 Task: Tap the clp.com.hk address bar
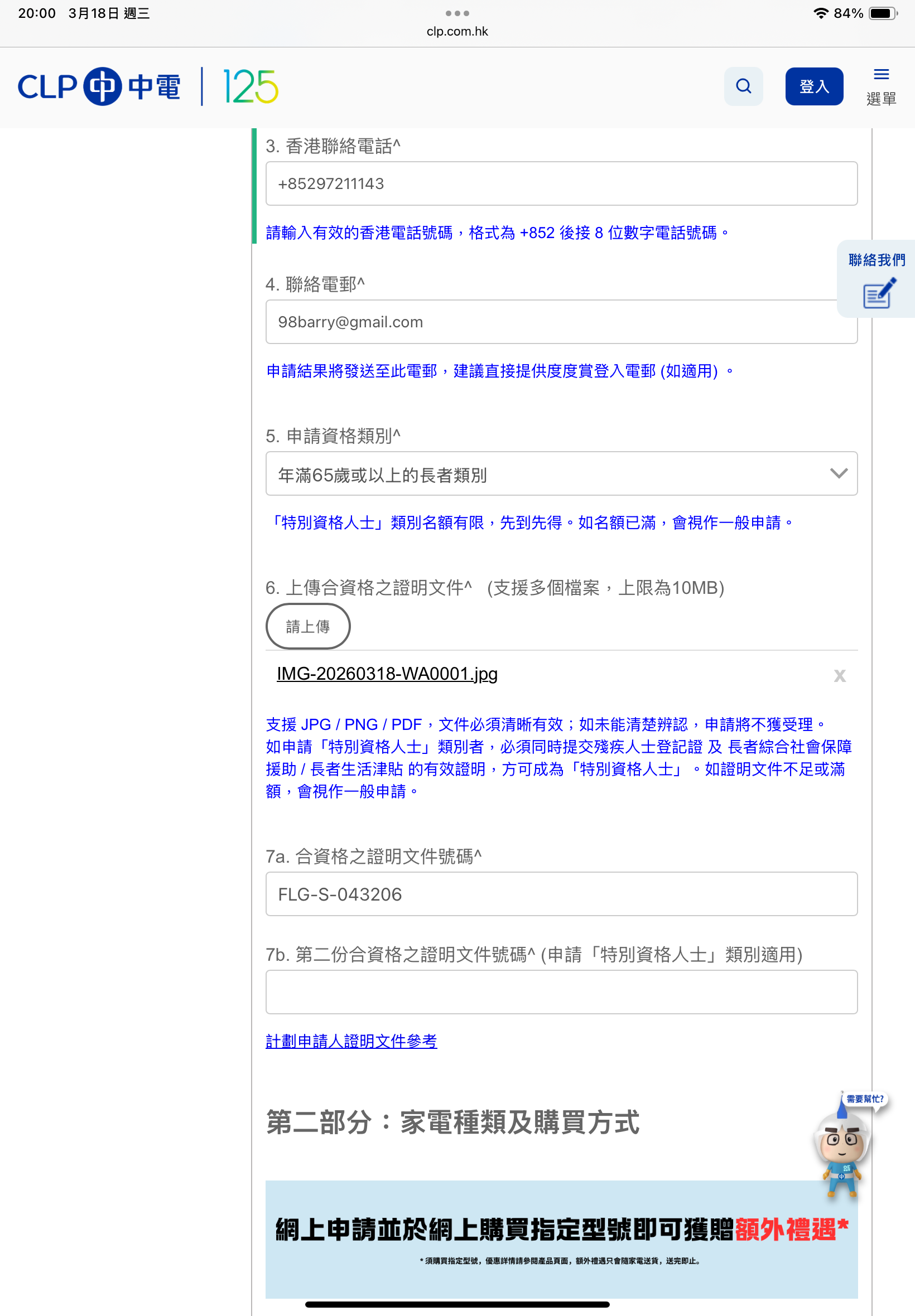[457, 32]
